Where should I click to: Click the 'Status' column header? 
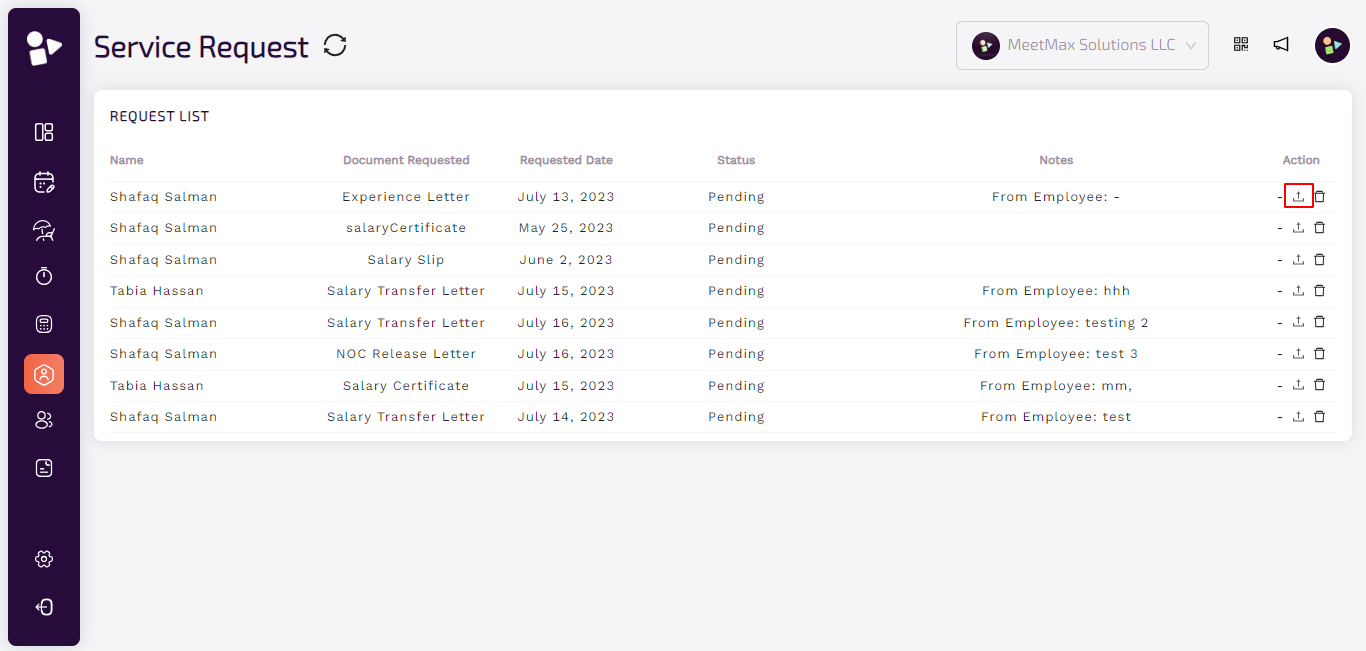pyautogui.click(x=736, y=160)
